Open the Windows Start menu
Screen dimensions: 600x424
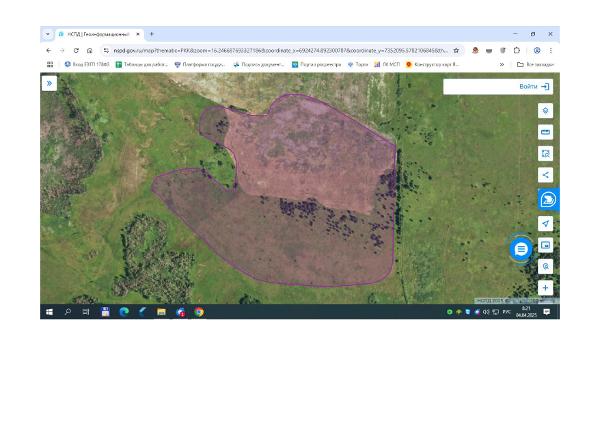pos(49,312)
